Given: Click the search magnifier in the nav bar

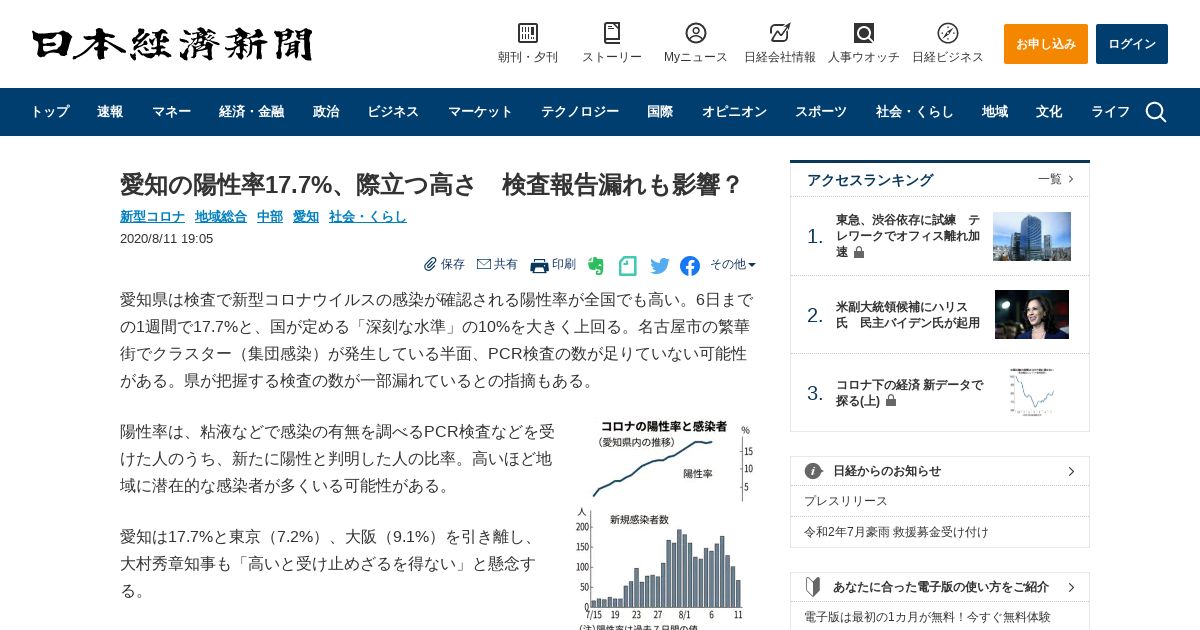Looking at the screenshot, I should tap(1156, 112).
